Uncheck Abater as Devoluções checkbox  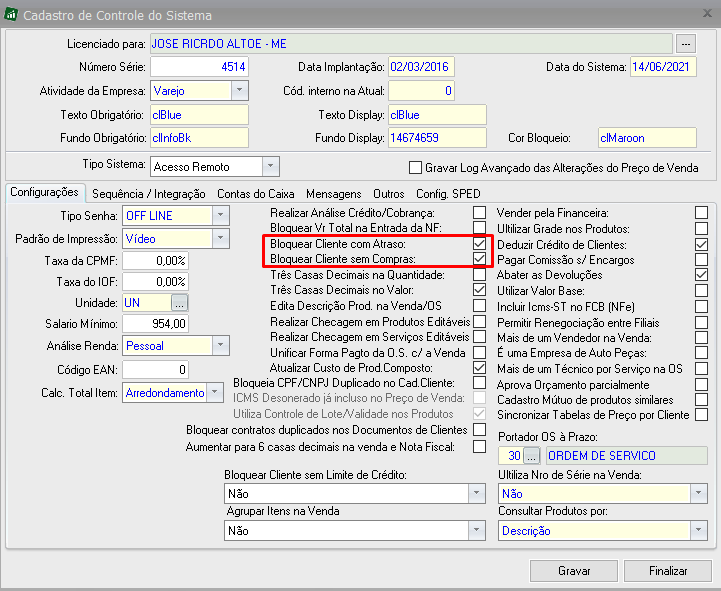pyautogui.click(x=701, y=275)
